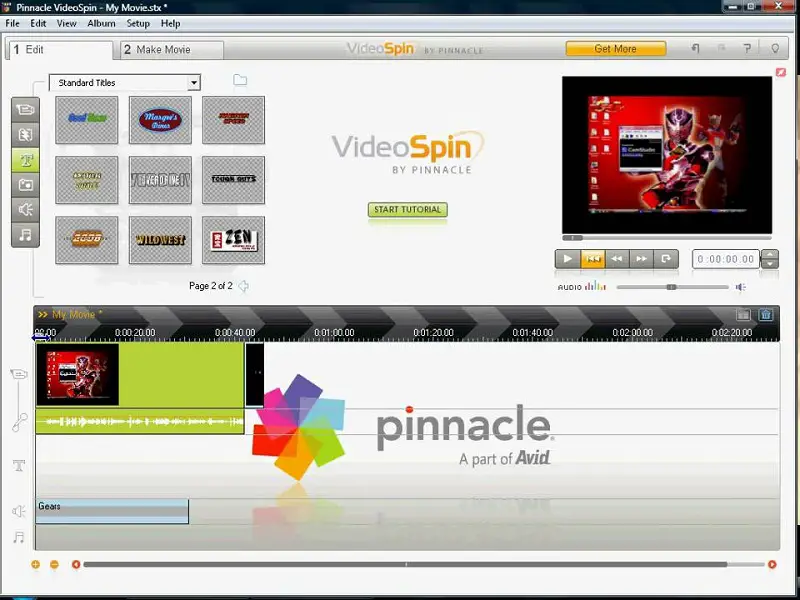
Task: Select the green audio waveform clip
Action: (x=140, y=421)
